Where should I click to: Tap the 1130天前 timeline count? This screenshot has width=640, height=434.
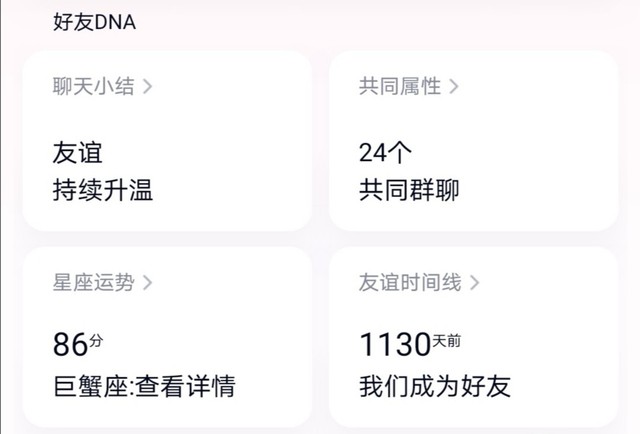coord(409,346)
